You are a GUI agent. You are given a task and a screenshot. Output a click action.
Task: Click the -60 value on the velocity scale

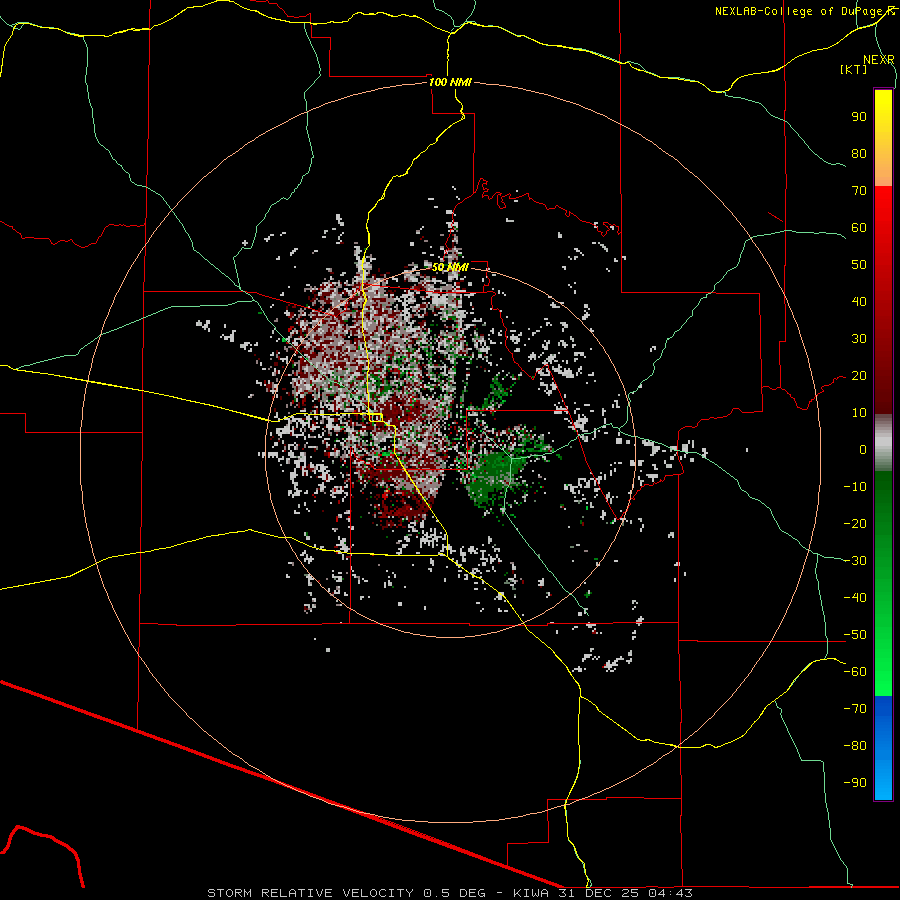855,672
